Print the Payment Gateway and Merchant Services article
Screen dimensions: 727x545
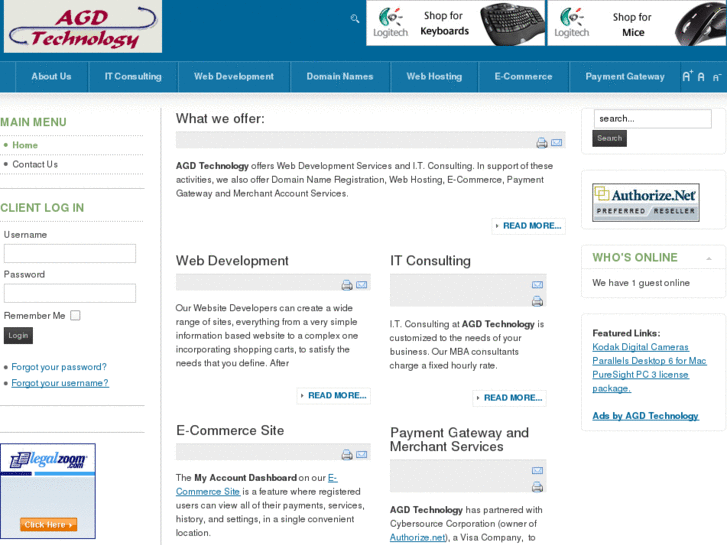(537, 487)
